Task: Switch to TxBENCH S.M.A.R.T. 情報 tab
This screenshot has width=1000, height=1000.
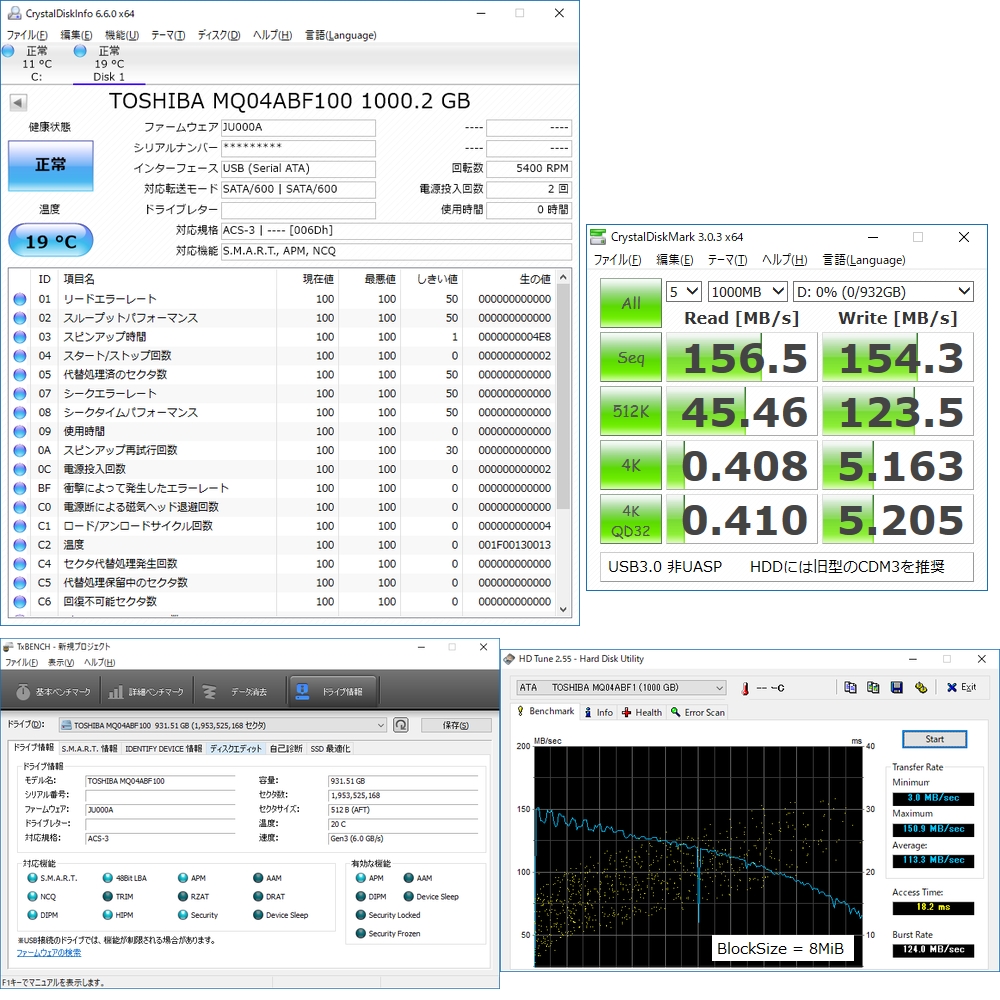Action: point(89,749)
